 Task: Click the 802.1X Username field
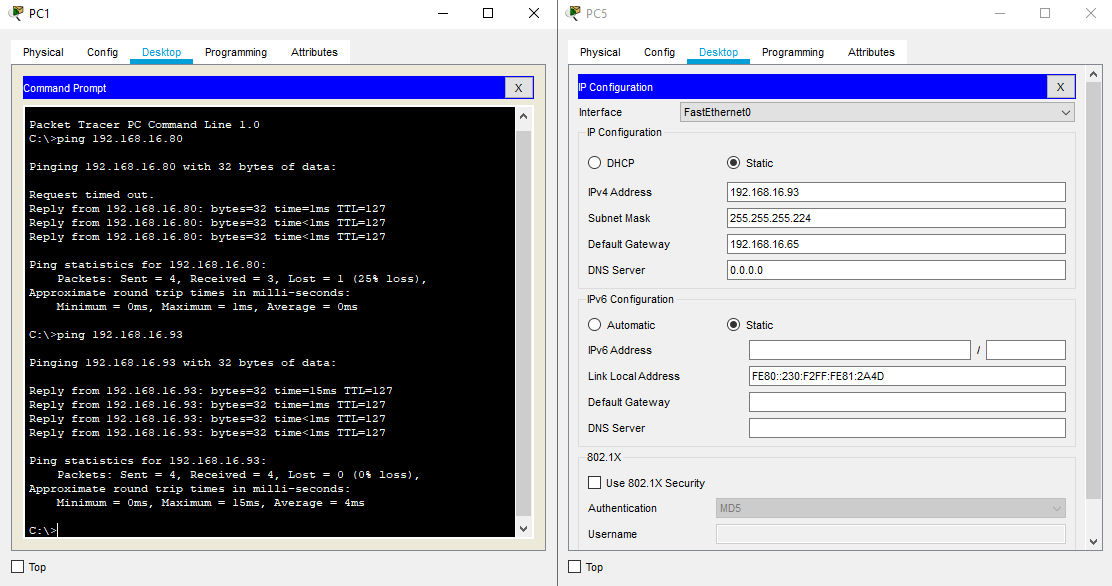891,534
